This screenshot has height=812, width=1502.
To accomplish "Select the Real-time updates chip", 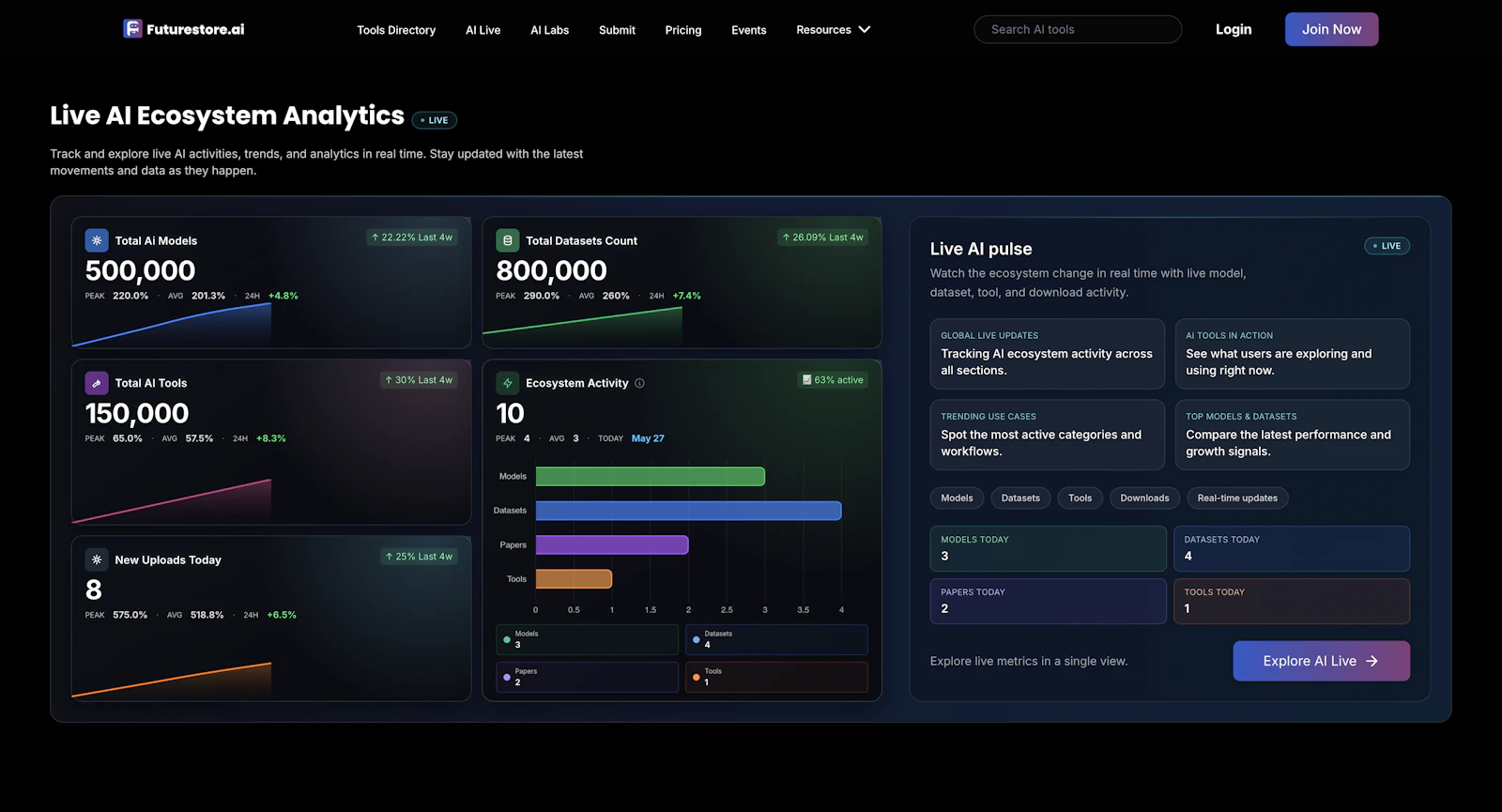I will point(1237,498).
